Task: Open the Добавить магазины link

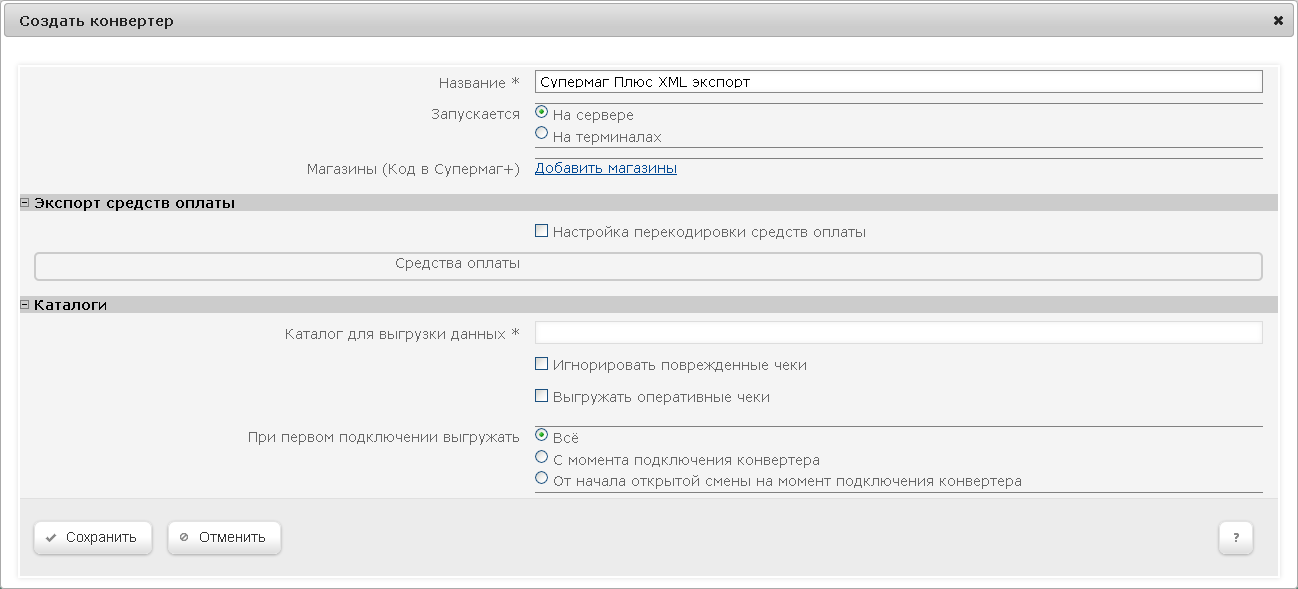Action: coord(605,168)
